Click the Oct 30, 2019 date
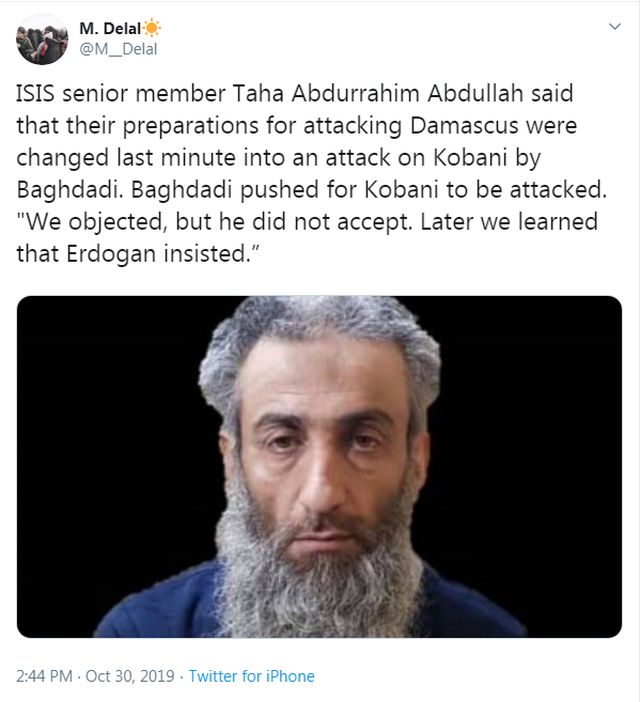Screen dimensions: 640x702 coord(130,676)
